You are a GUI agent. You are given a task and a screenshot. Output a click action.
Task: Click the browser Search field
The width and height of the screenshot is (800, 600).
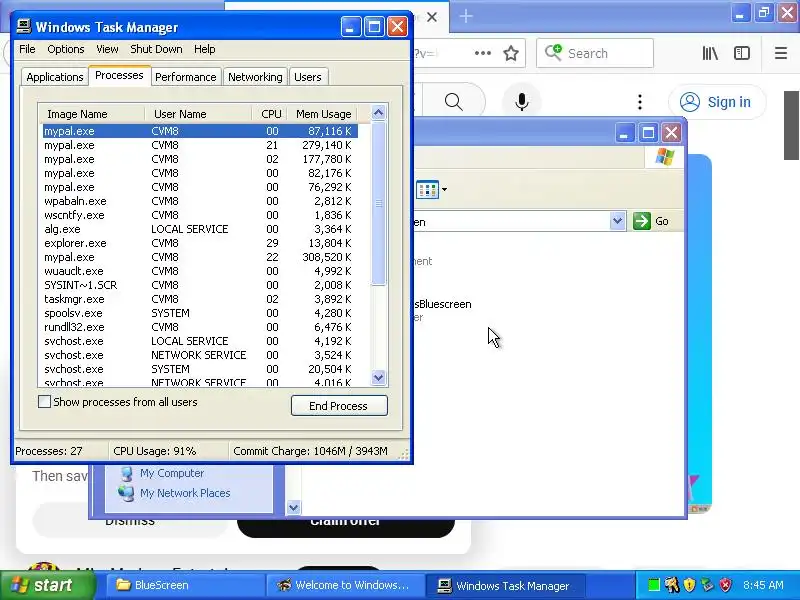(595, 53)
